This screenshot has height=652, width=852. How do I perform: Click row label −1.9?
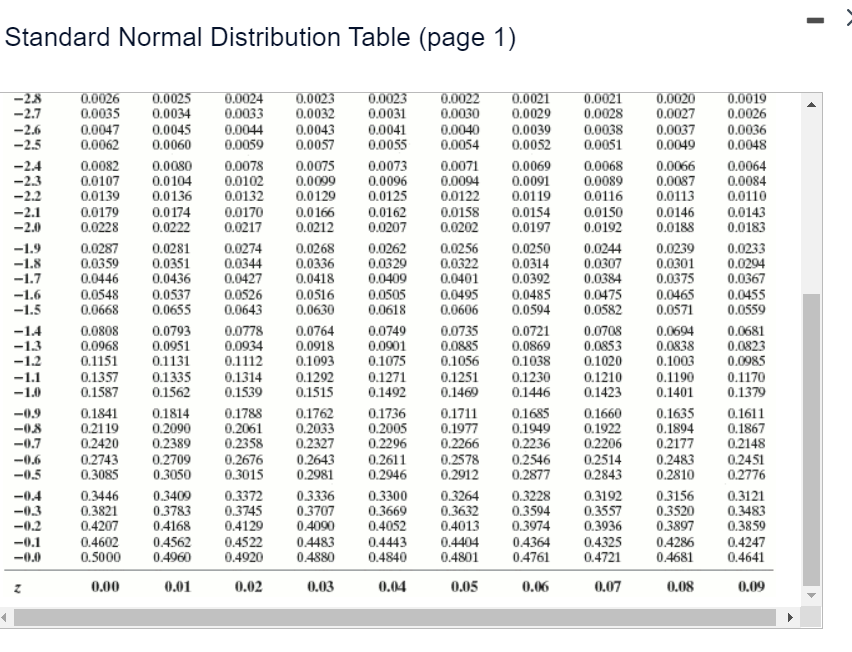pyautogui.click(x=28, y=249)
